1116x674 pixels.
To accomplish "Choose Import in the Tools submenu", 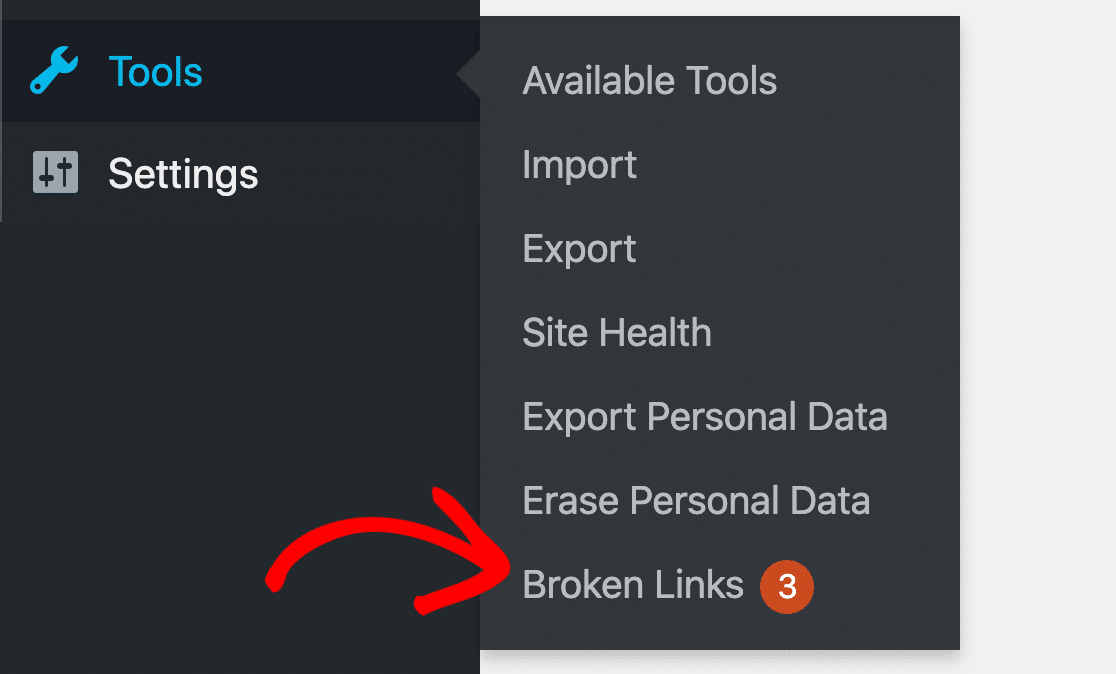I will coord(579,165).
